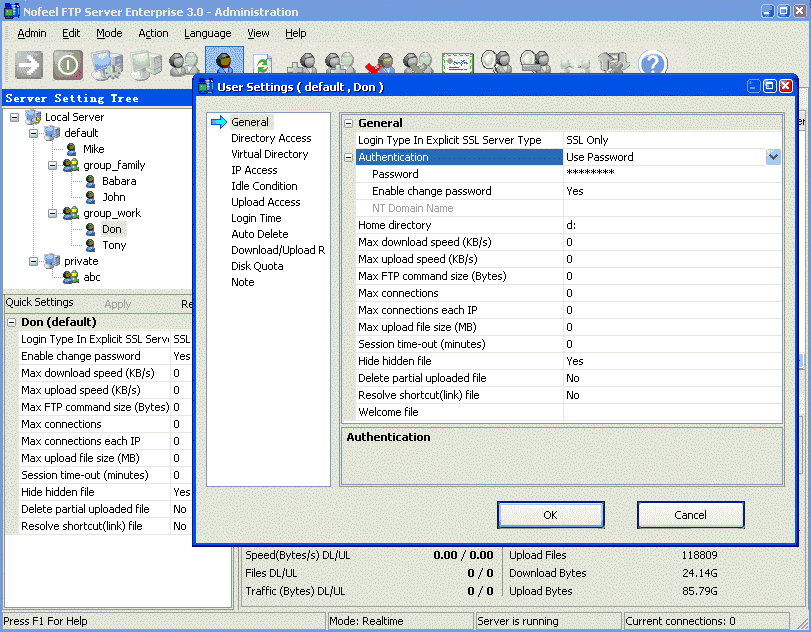This screenshot has height=632, width=811.
Task: Collapse the private domain tree node
Action: click(x=34, y=261)
